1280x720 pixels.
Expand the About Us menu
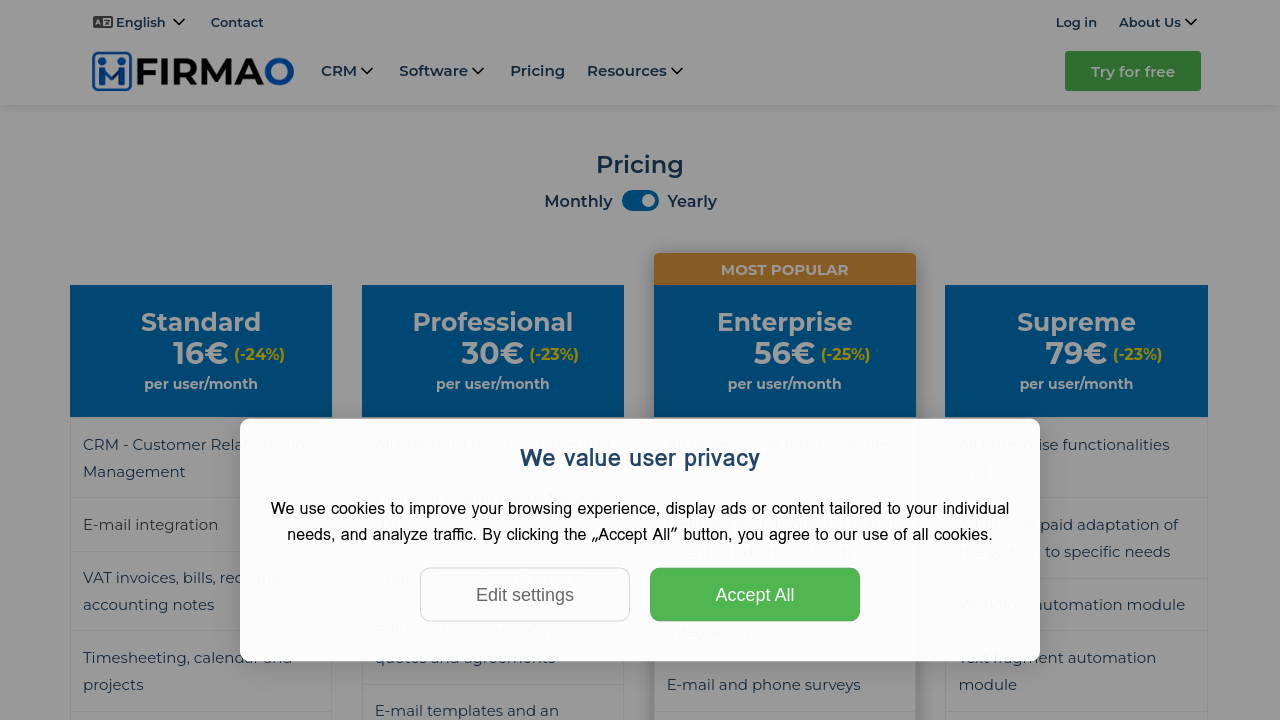pos(1158,22)
